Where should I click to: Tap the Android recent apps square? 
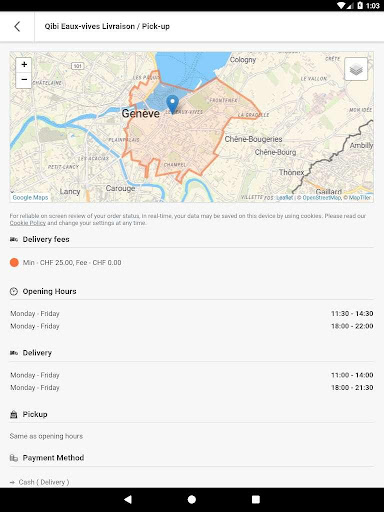[256, 499]
